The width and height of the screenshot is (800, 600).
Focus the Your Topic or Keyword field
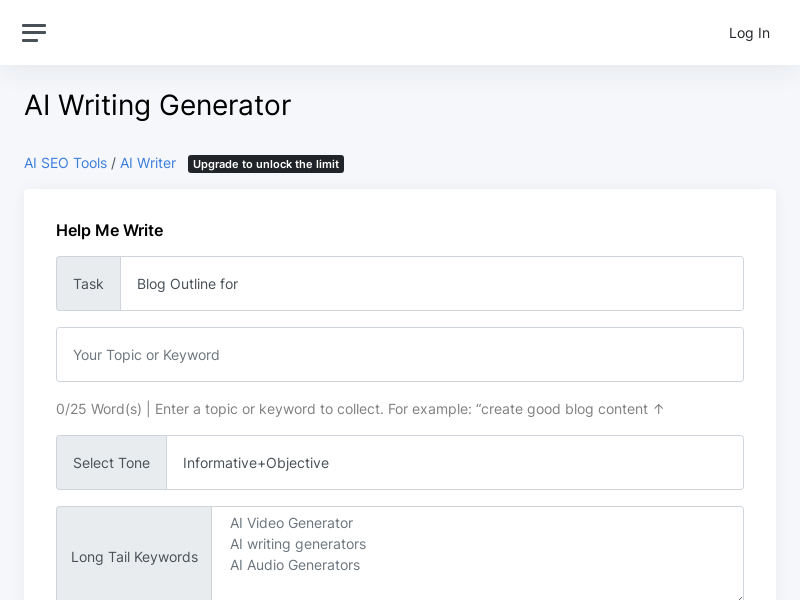click(x=400, y=355)
